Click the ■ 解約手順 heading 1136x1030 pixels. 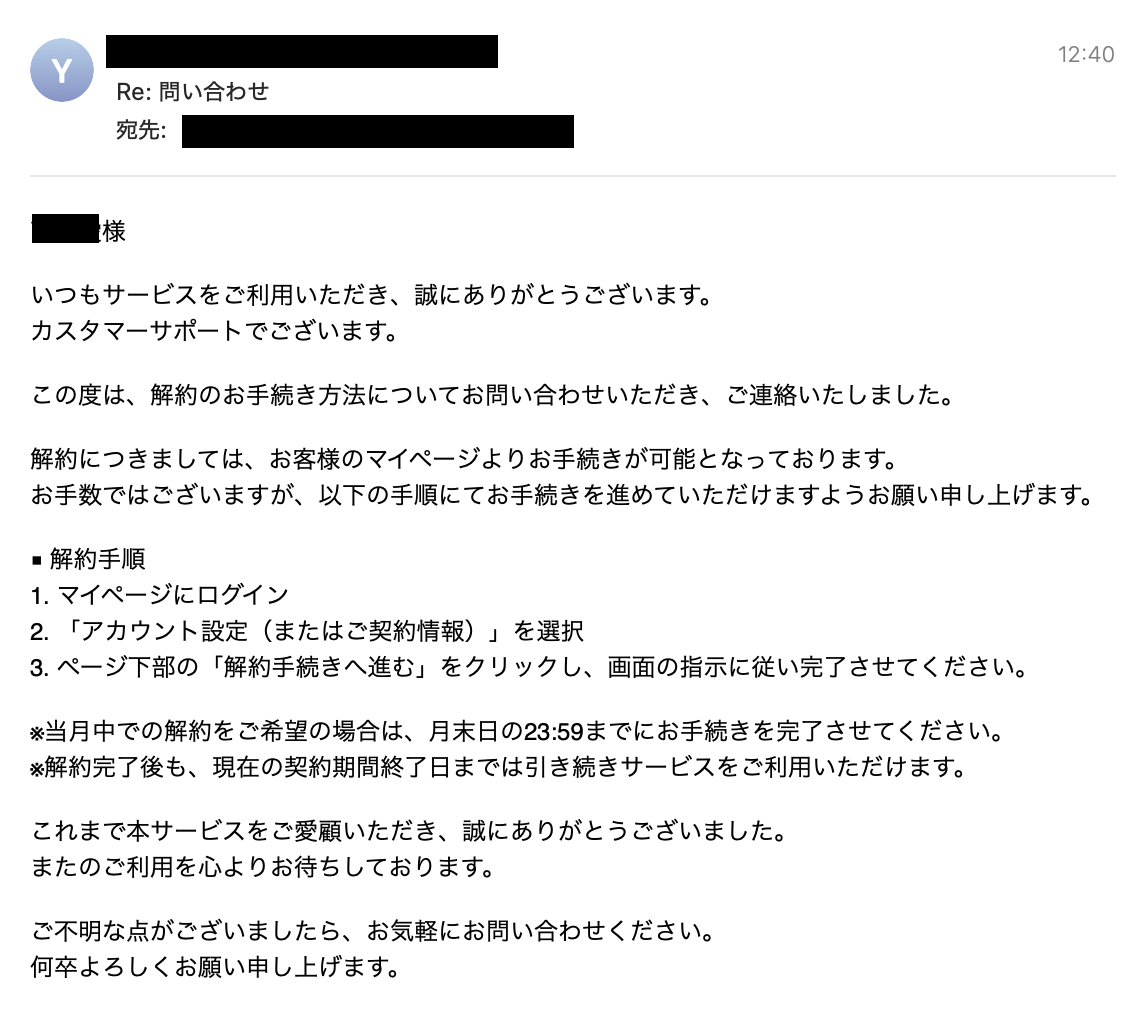(88, 558)
